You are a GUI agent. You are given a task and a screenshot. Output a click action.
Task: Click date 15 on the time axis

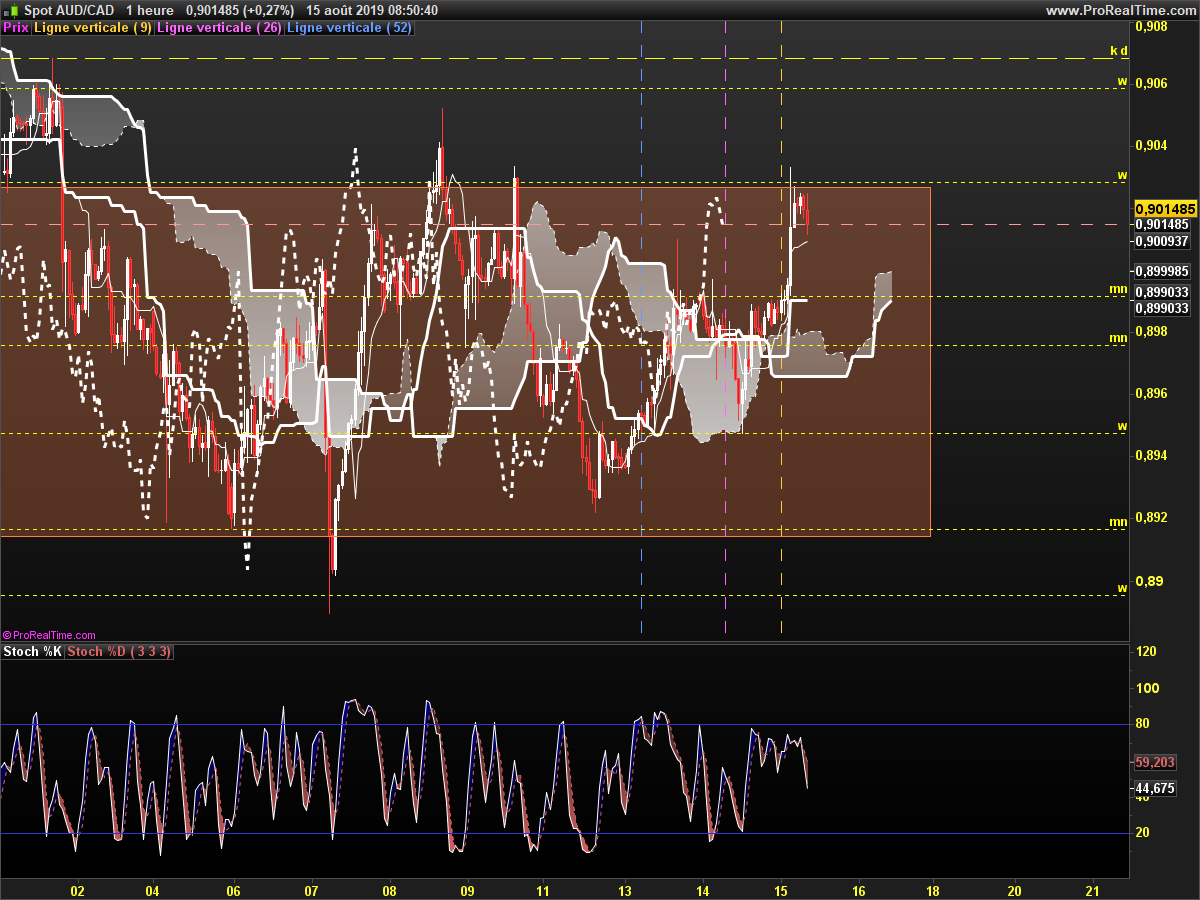(781, 890)
